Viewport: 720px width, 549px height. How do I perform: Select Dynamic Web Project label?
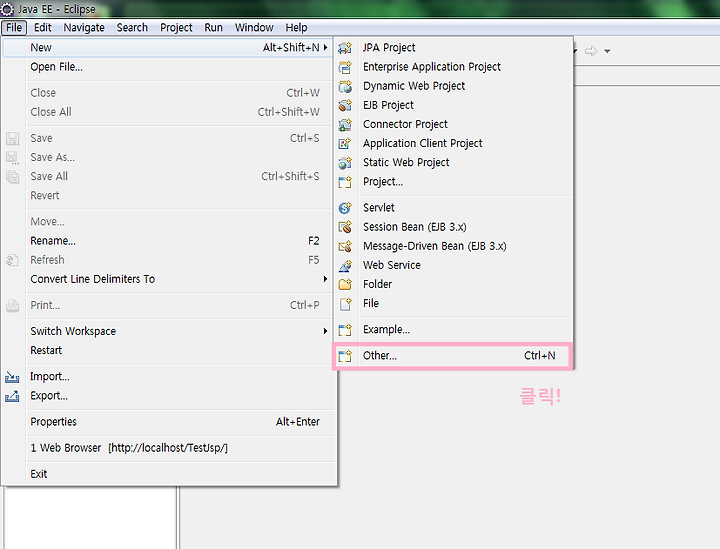coord(414,86)
